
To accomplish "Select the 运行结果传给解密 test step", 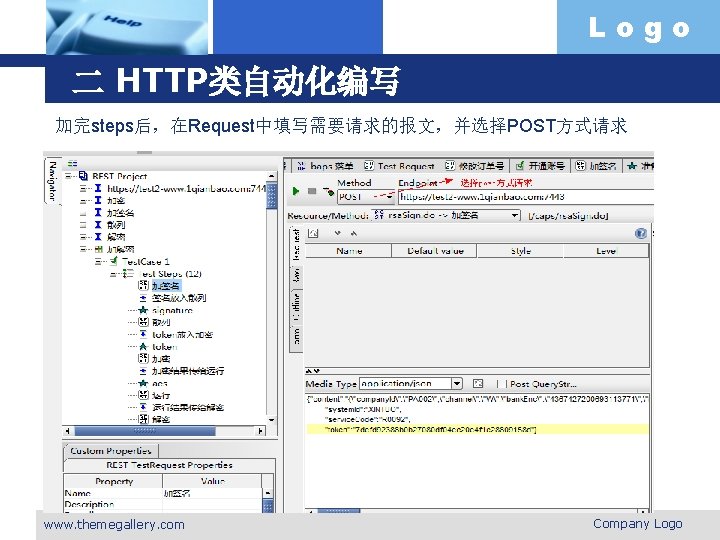I will [188, 407].
